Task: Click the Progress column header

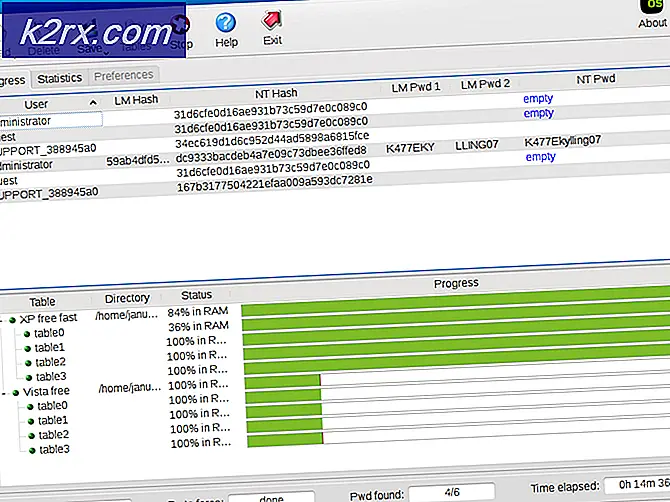Action: (456, 284)
